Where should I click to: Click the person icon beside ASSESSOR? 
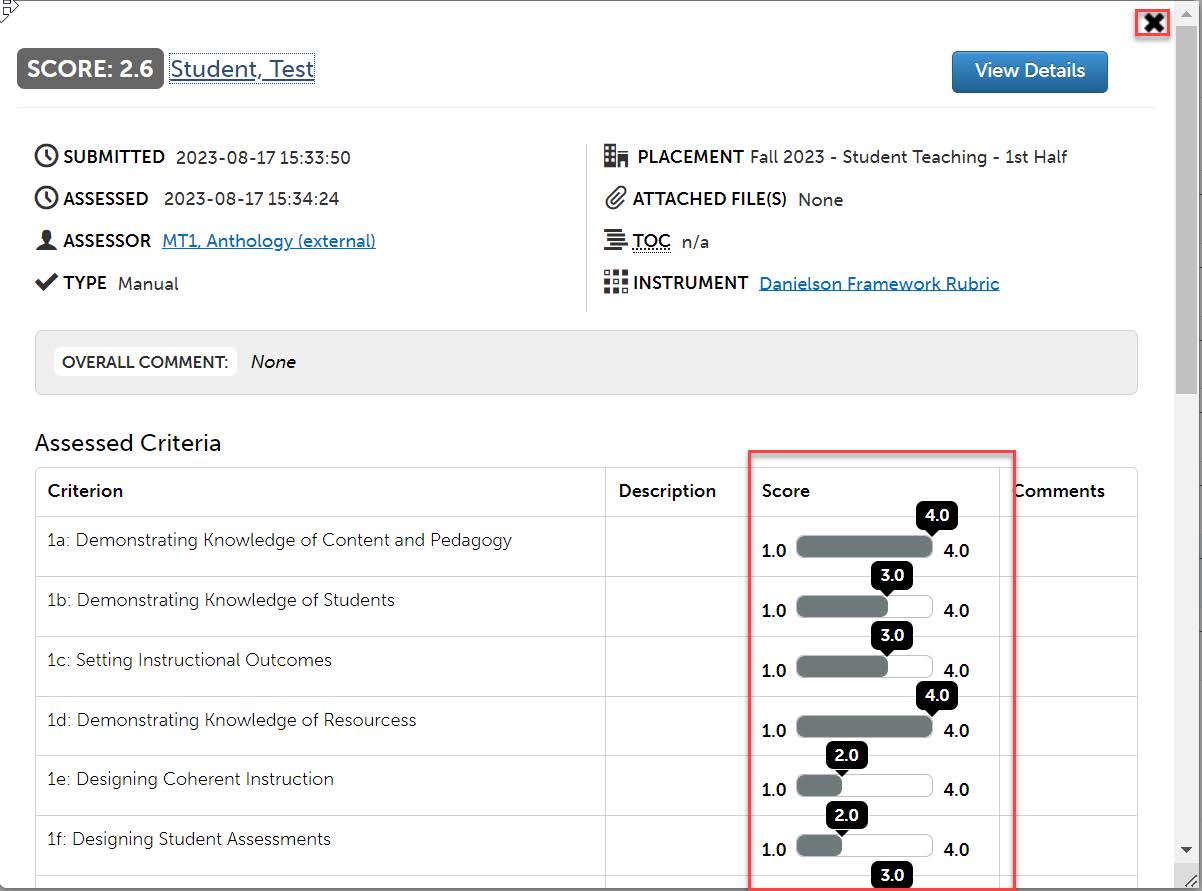[x=46, y=240]
